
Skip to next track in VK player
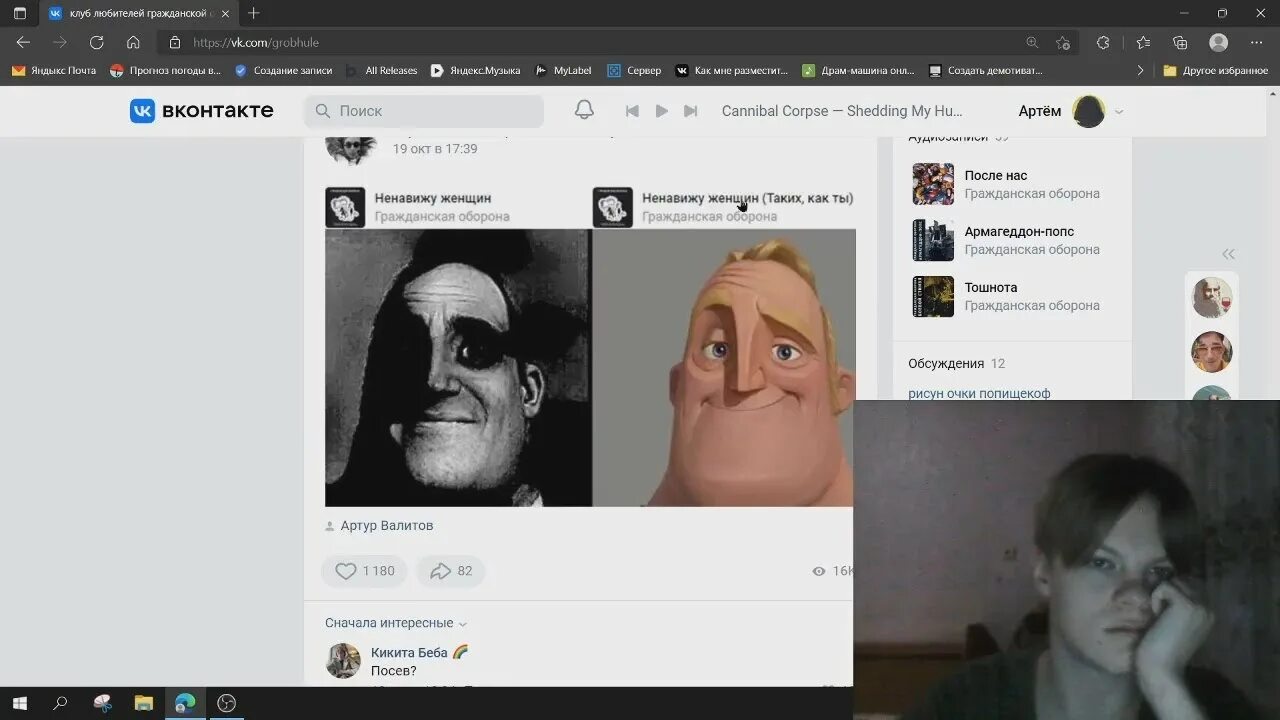point(690,111)
